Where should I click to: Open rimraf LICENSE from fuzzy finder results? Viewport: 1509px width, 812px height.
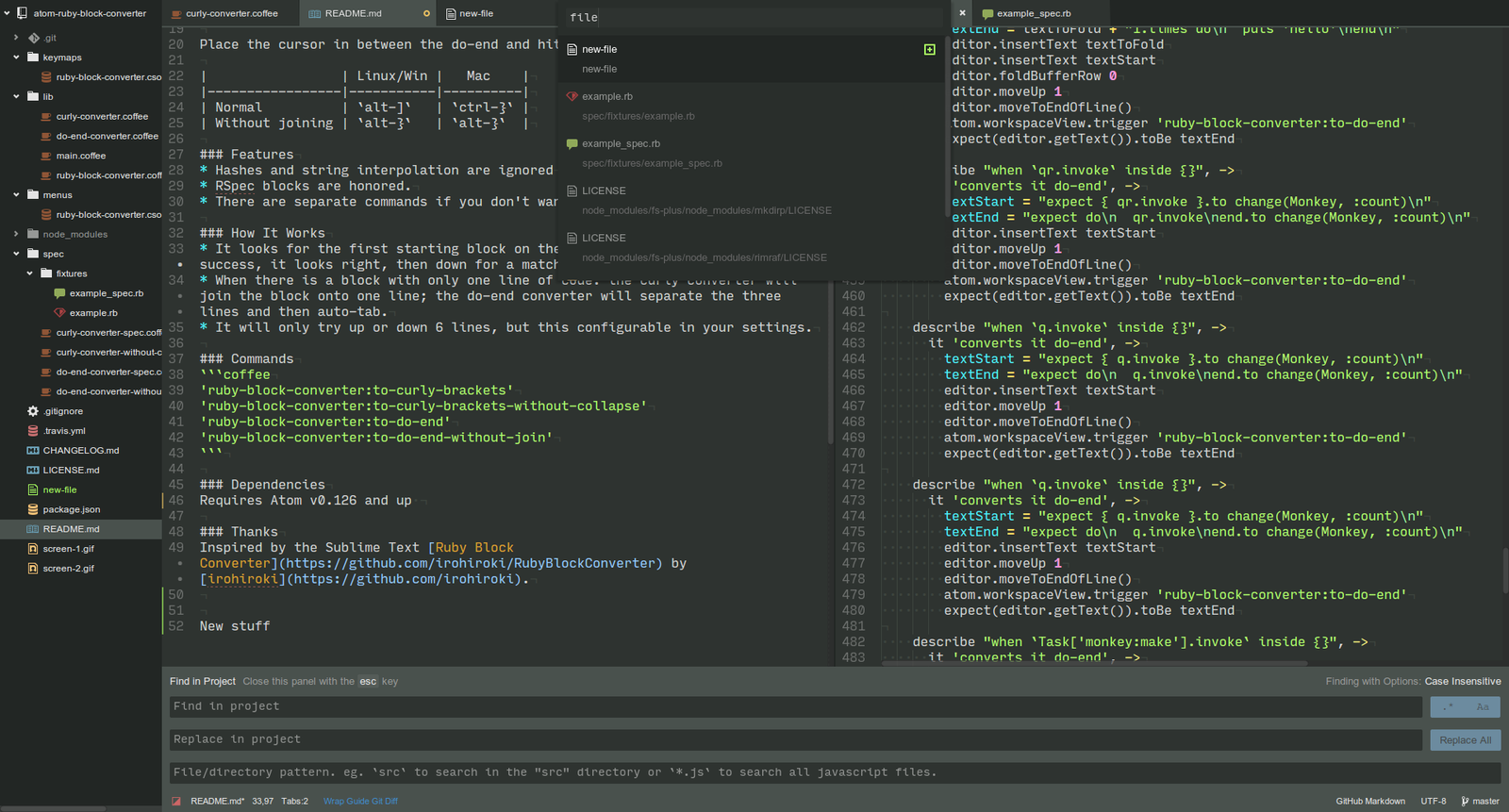click(x=752, y=247)
